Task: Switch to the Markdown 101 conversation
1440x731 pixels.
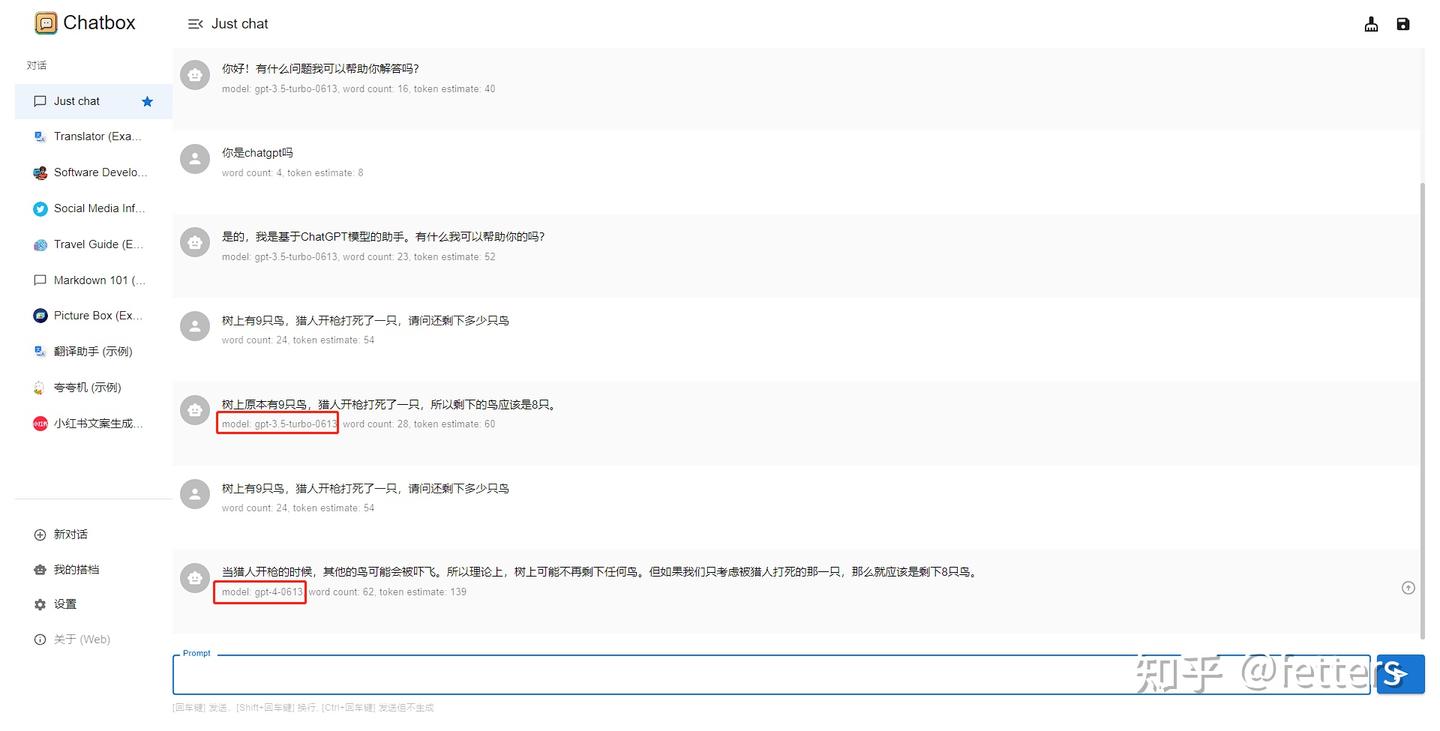Action: click(90, 280)
